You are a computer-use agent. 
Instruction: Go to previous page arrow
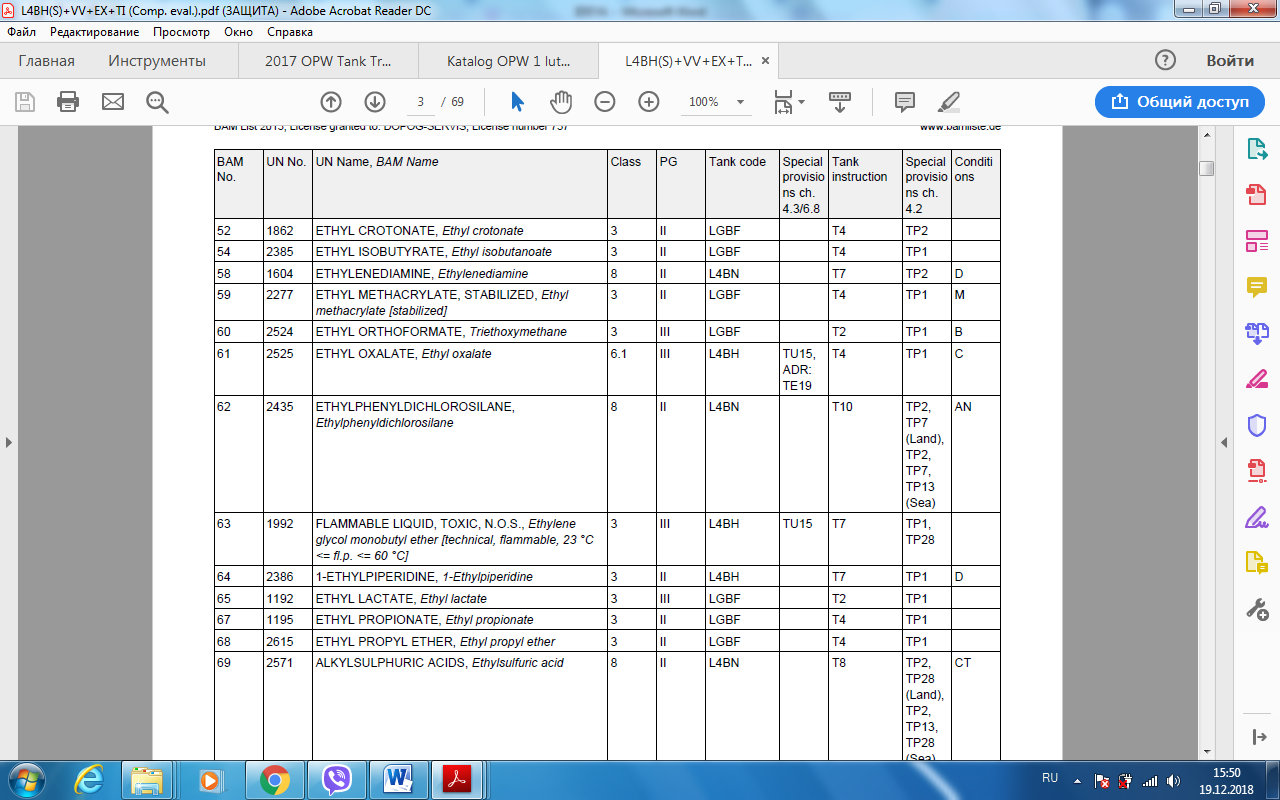click(331, 101)
